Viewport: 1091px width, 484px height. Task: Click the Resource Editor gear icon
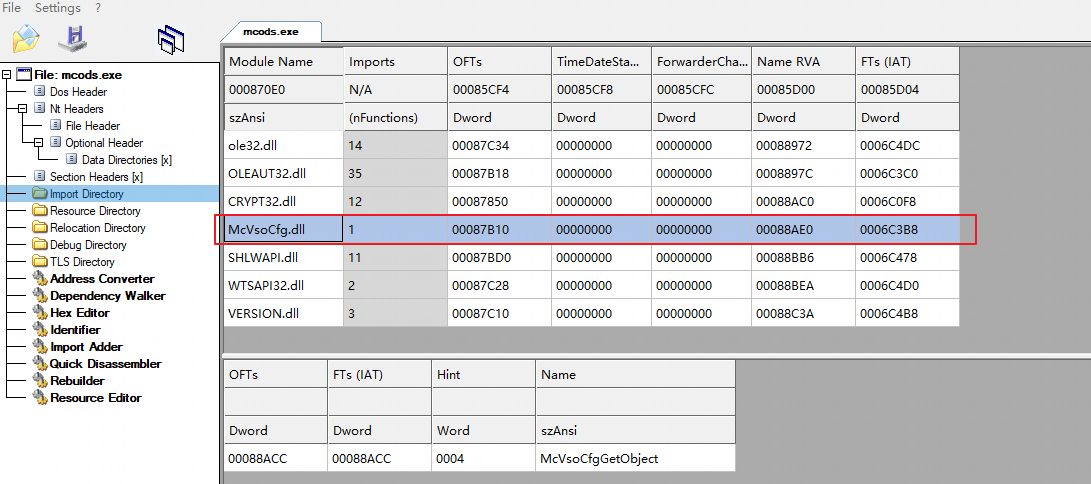pos(39,398)
